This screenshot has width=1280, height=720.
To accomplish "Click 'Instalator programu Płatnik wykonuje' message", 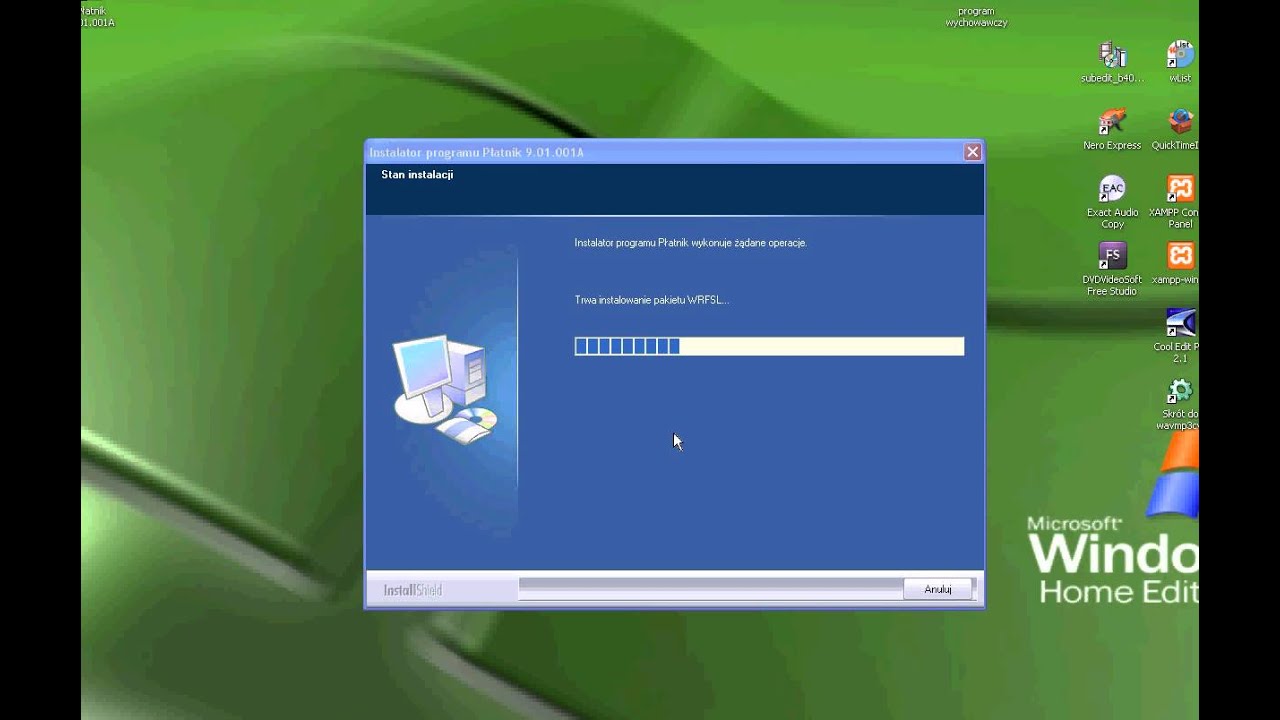I will point(690,243).
